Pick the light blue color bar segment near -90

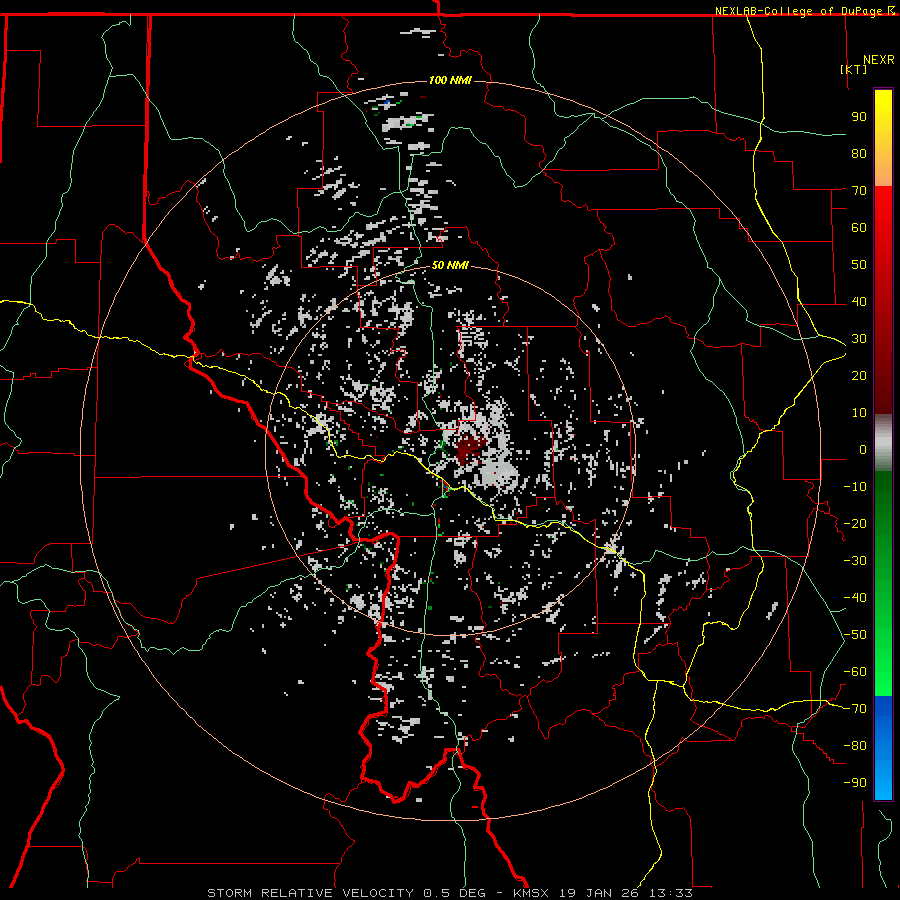point(883,781)
